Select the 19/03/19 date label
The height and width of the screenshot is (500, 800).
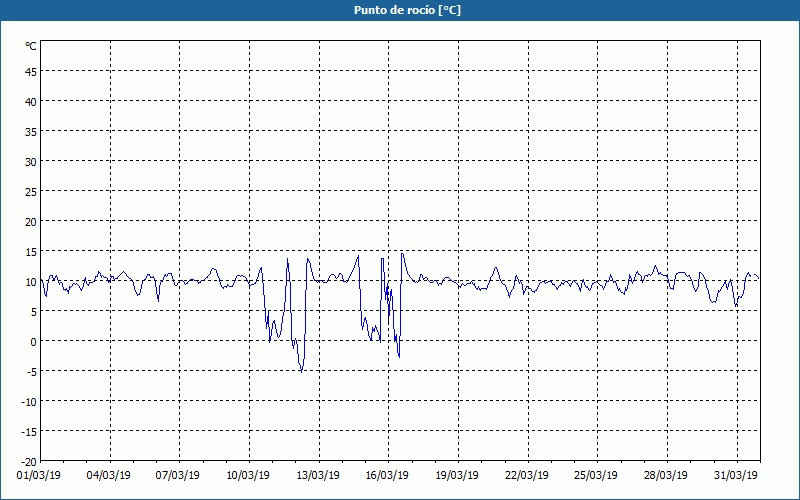pos(457,475)
